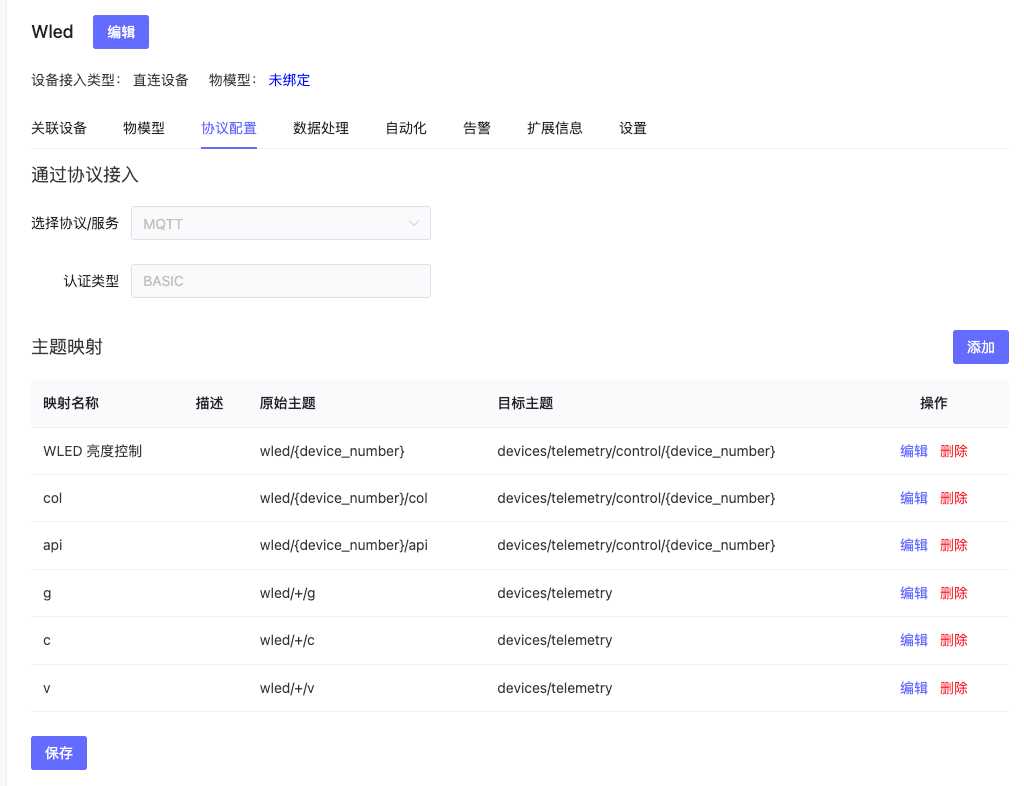The height and width of the screenshot is (786, 1024).
Task: Open the 物模型 tab
Action: (144, 128)
